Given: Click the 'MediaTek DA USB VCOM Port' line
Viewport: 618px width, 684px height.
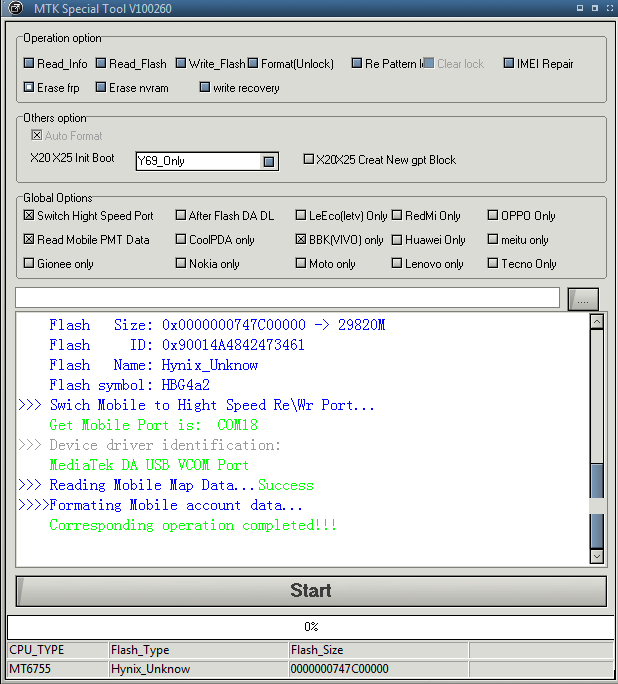Looking at the screenshot, I should (x=149, y=465).
